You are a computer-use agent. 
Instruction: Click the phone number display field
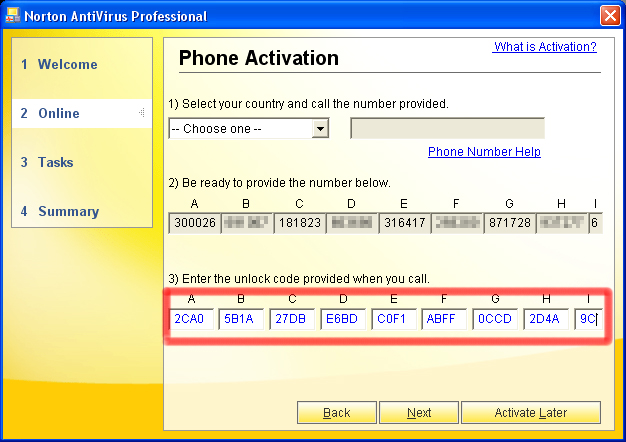447,129
